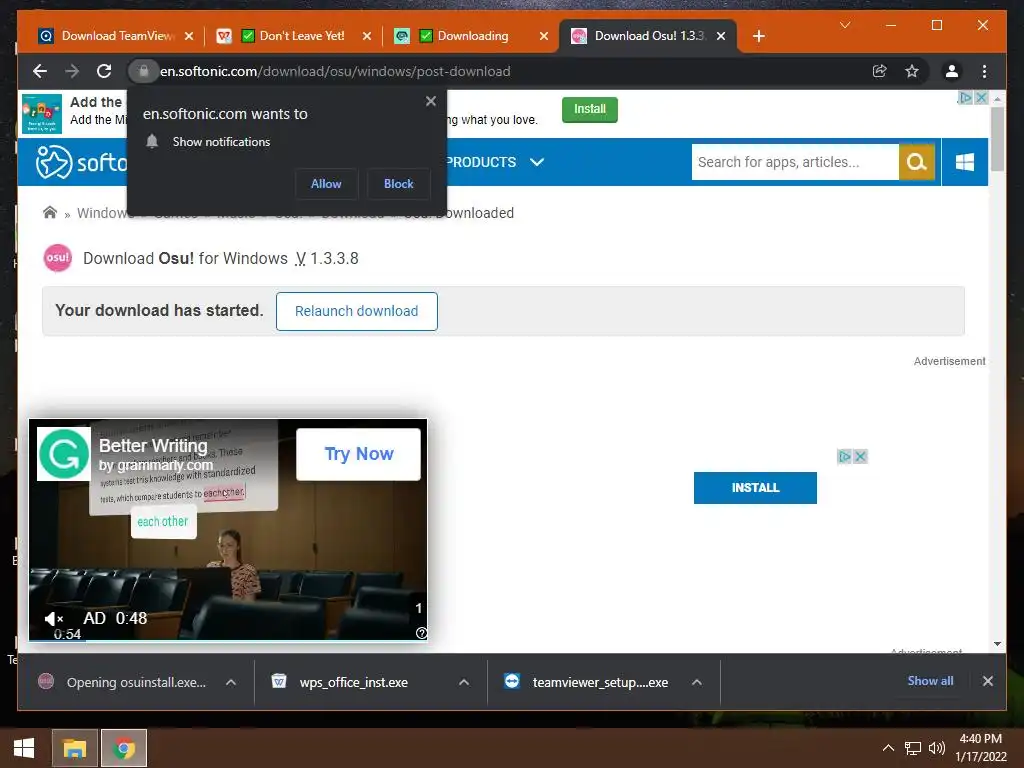Click Try Now on Grammarly ad
Viewport: 1024px width, 768px height.
(x=359, y=454)
